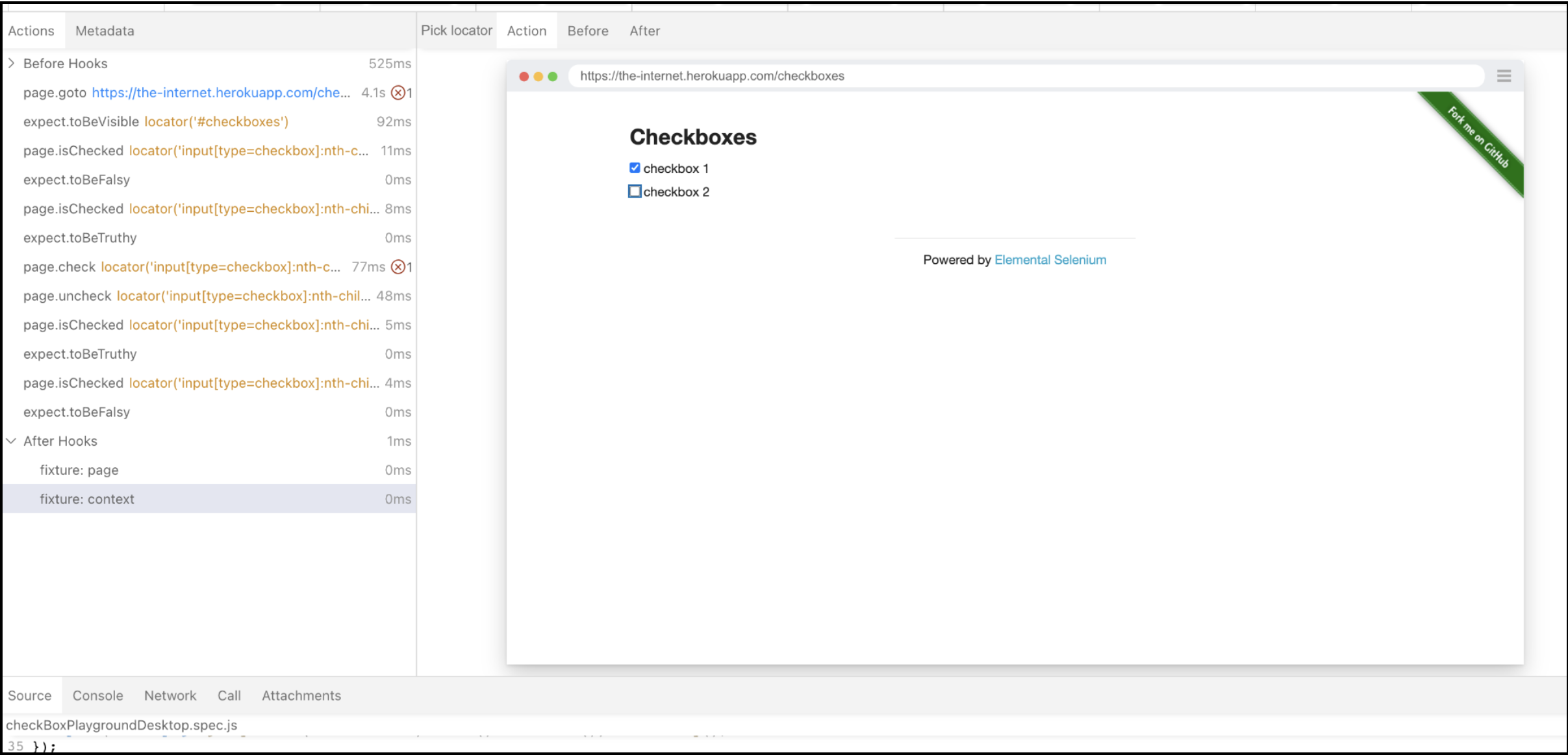Click snapshot URL address bar
The width and height of the screenshot is (1568, 755).
click(1026, 76)
